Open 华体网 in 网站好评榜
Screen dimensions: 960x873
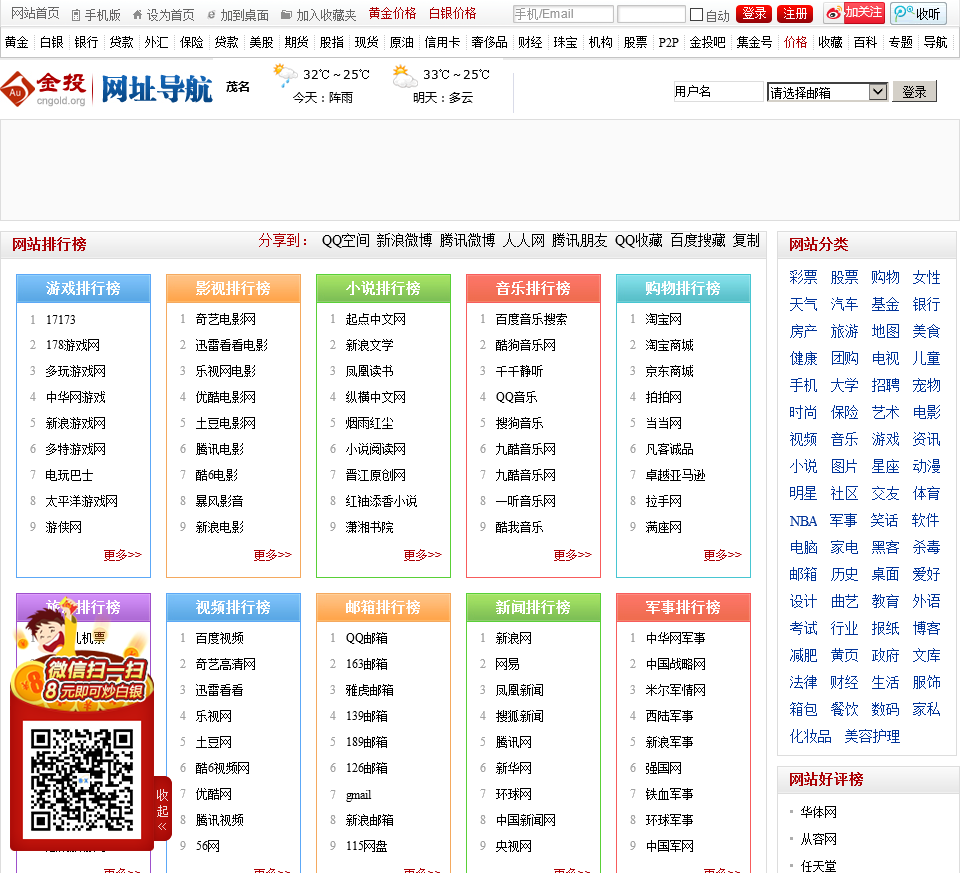[x=819, y=812]
